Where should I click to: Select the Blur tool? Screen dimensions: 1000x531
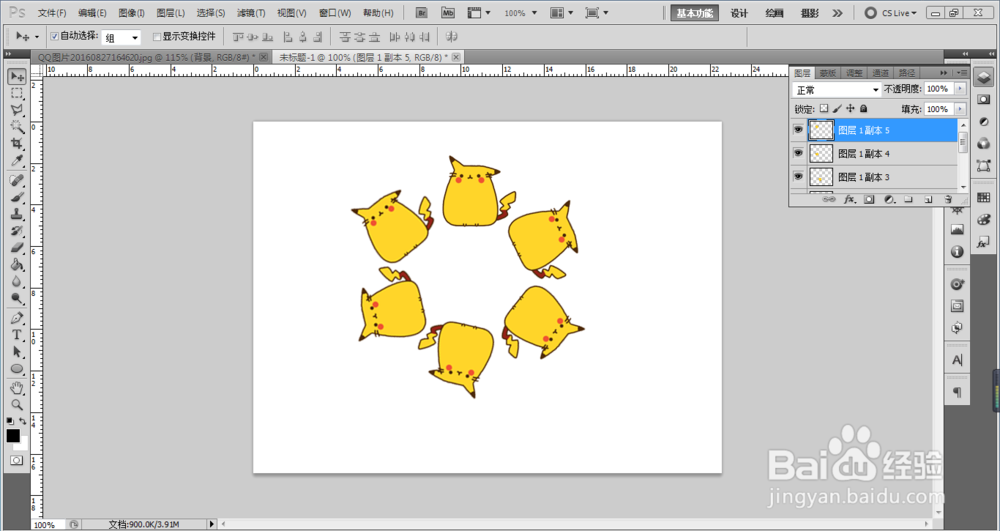[x=17, y=280]
